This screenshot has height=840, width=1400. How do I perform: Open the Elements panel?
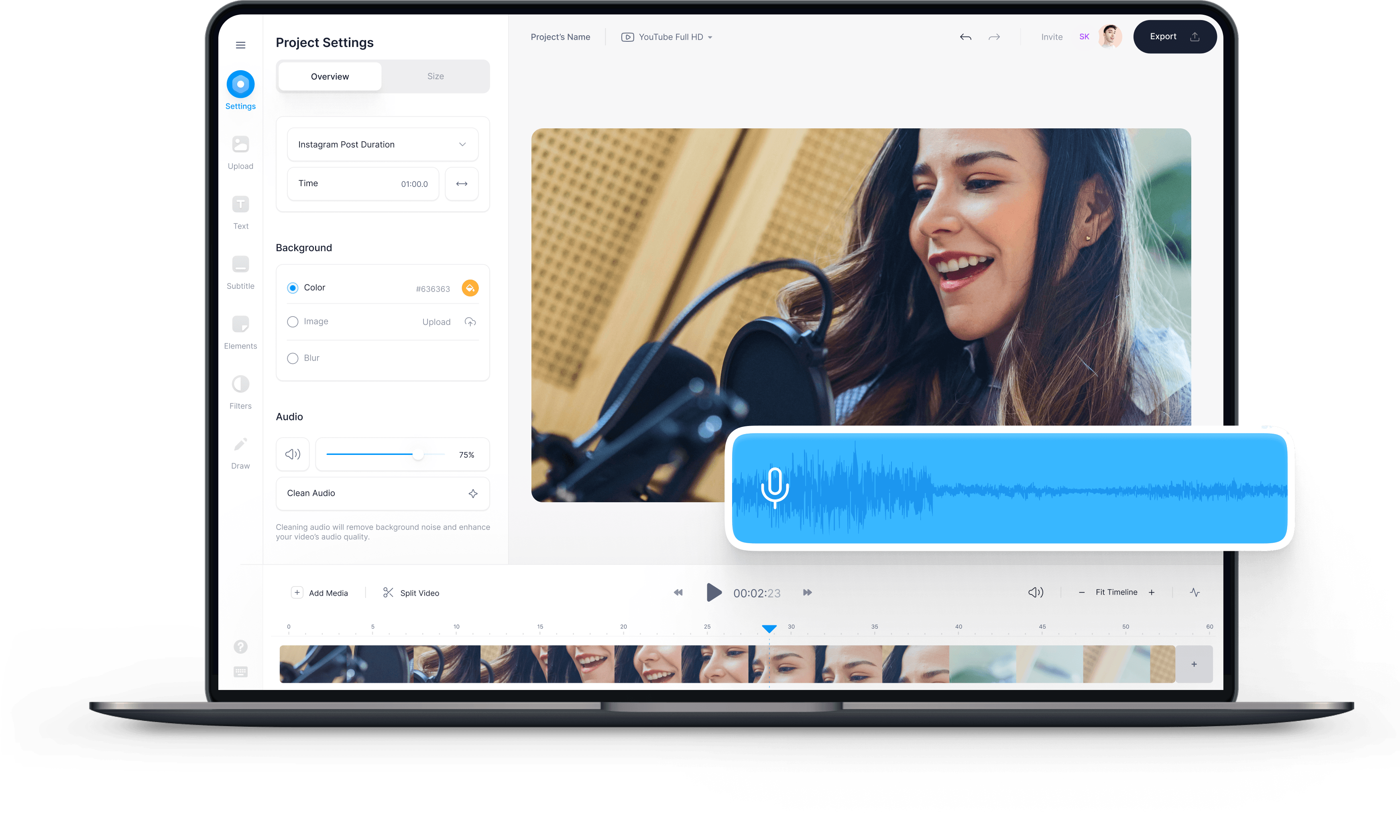pos(240,331)
